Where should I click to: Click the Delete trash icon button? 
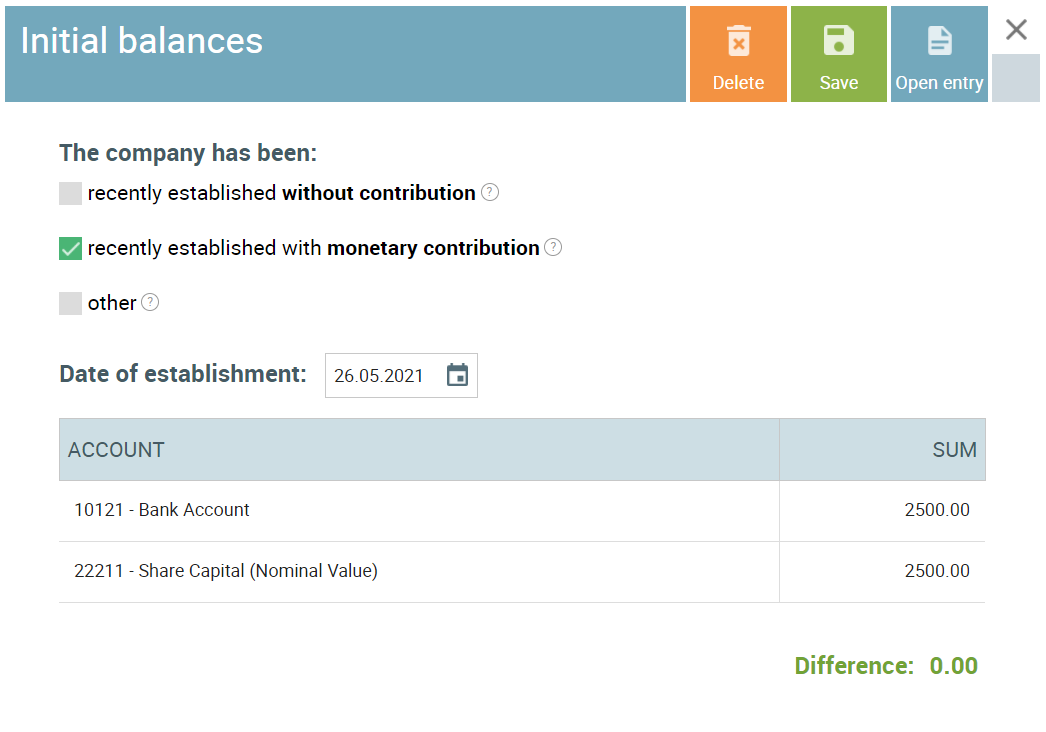point(738,42)
